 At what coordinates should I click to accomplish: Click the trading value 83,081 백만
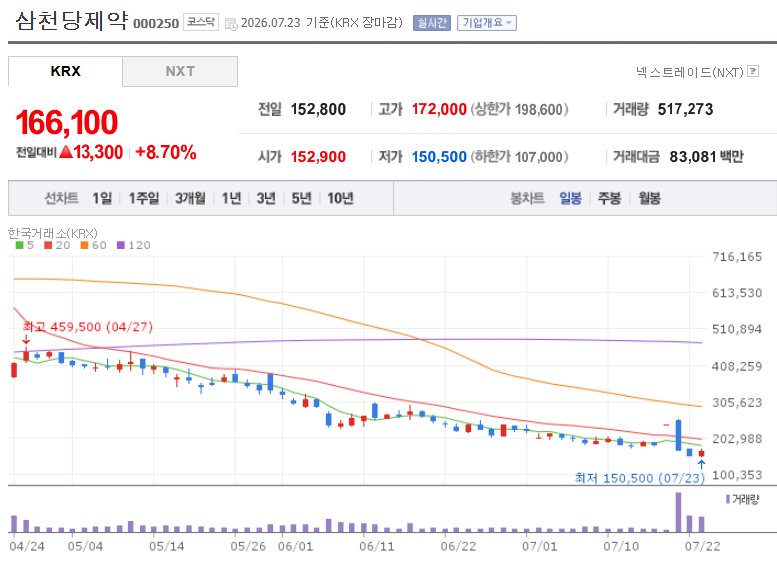707,157
